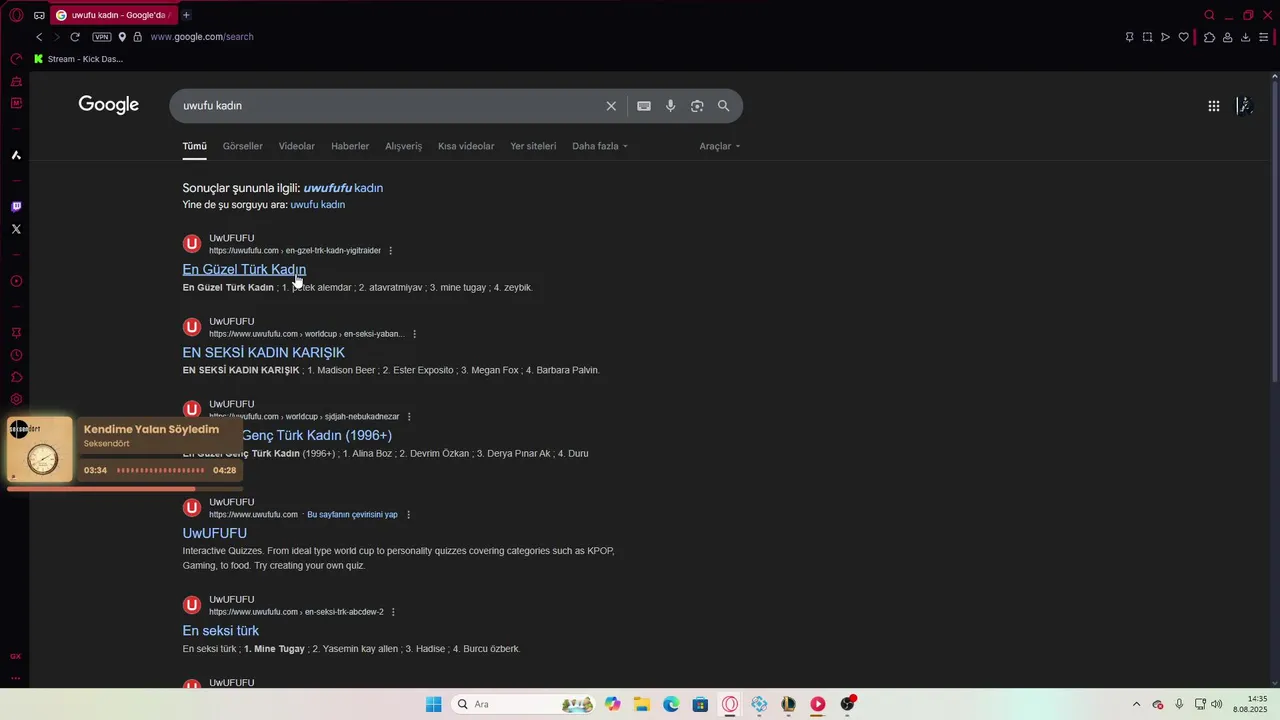Open the Pinboards pin icon in toolbar
The height and width of the screenshot is (720, 1280).
1129,37
